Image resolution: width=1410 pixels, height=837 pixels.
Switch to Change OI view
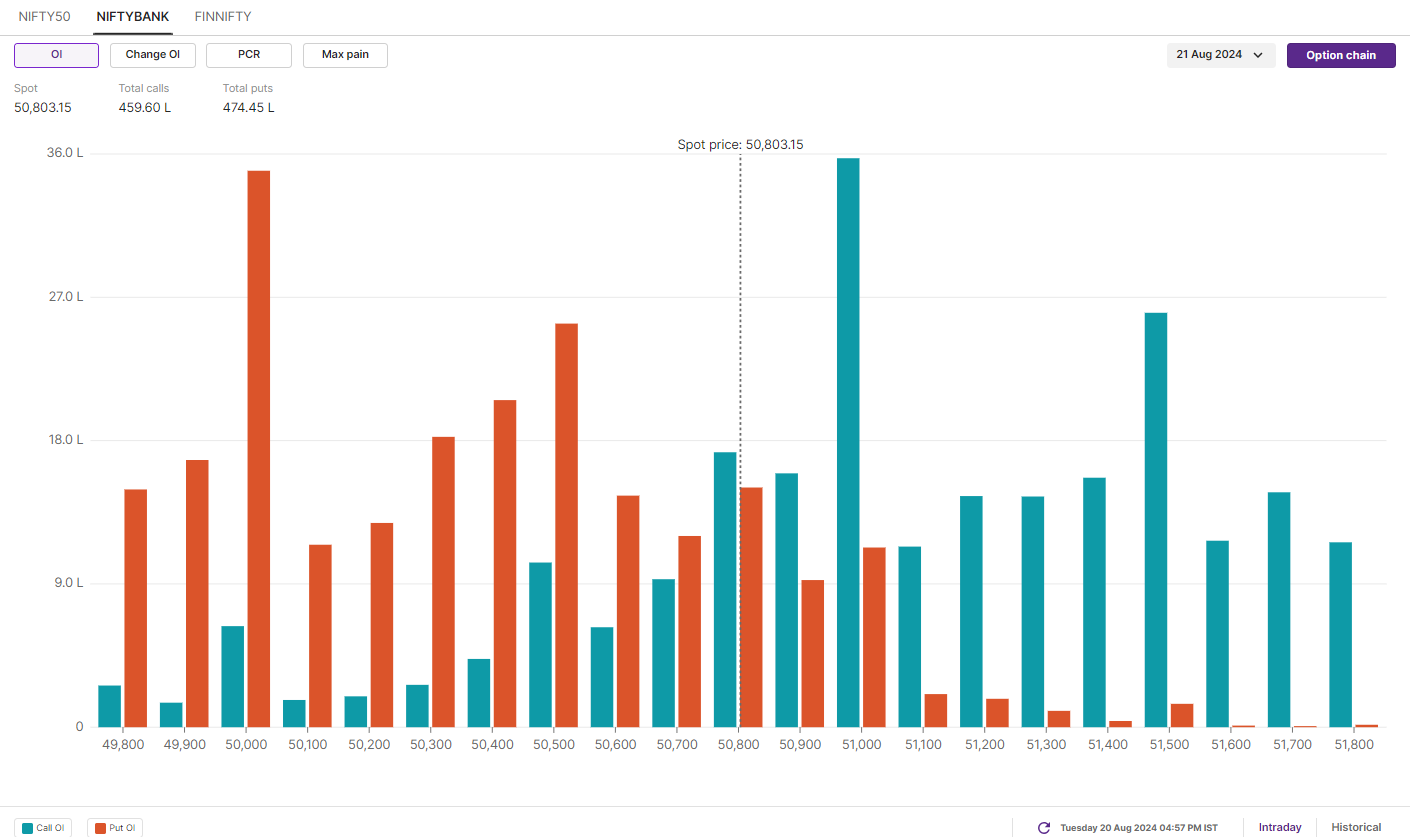point(153,55)
